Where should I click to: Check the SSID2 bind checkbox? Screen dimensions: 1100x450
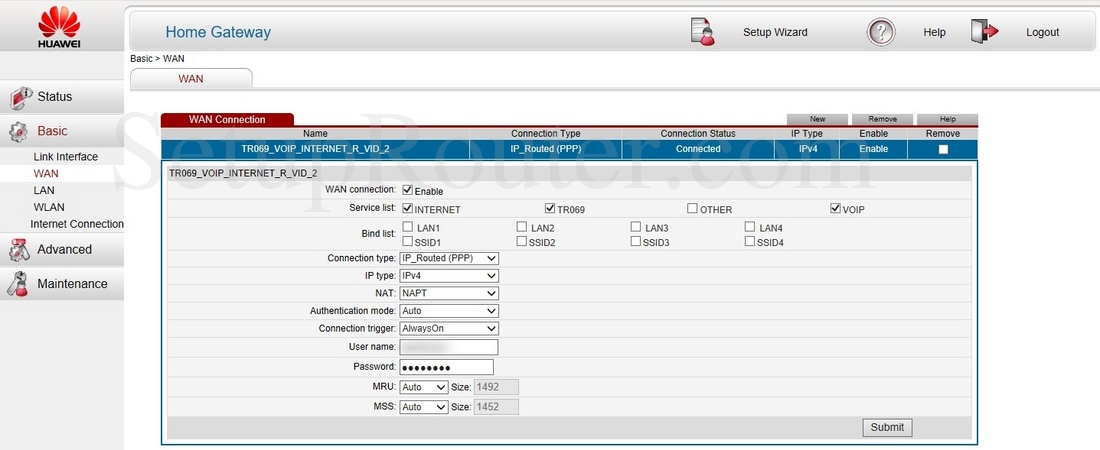coord(521,241)
